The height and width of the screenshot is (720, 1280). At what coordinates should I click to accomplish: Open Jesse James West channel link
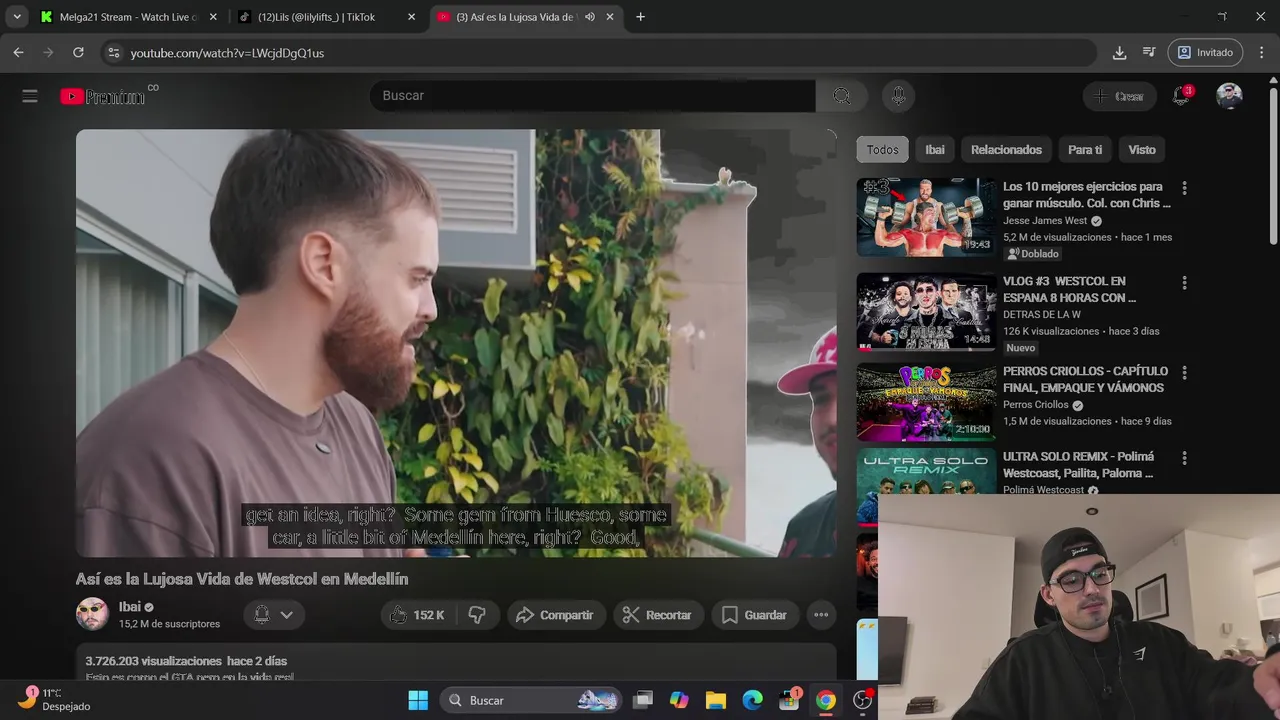(1045, 221)
